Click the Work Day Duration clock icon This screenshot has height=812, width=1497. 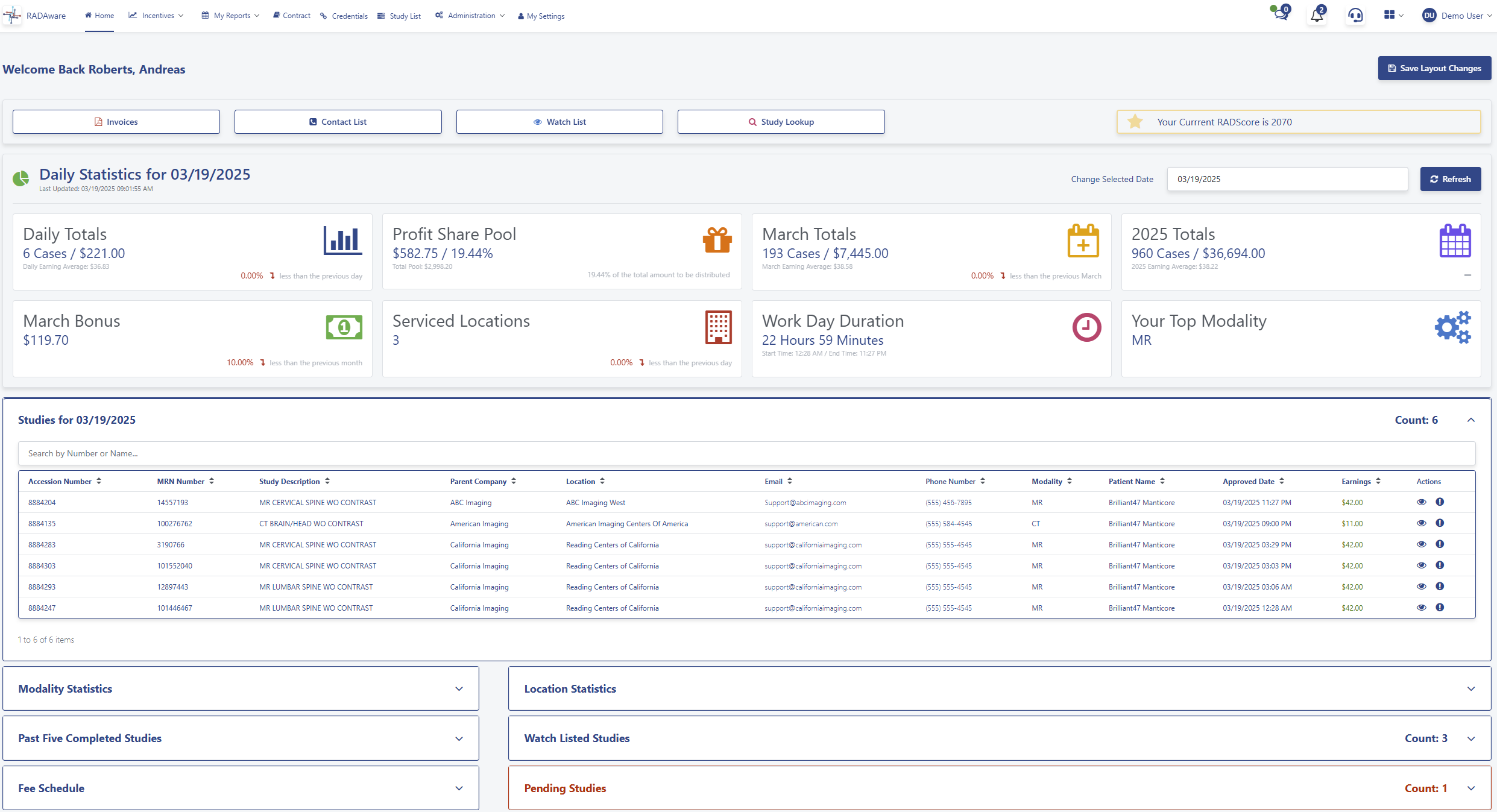tap(1086, 327)
